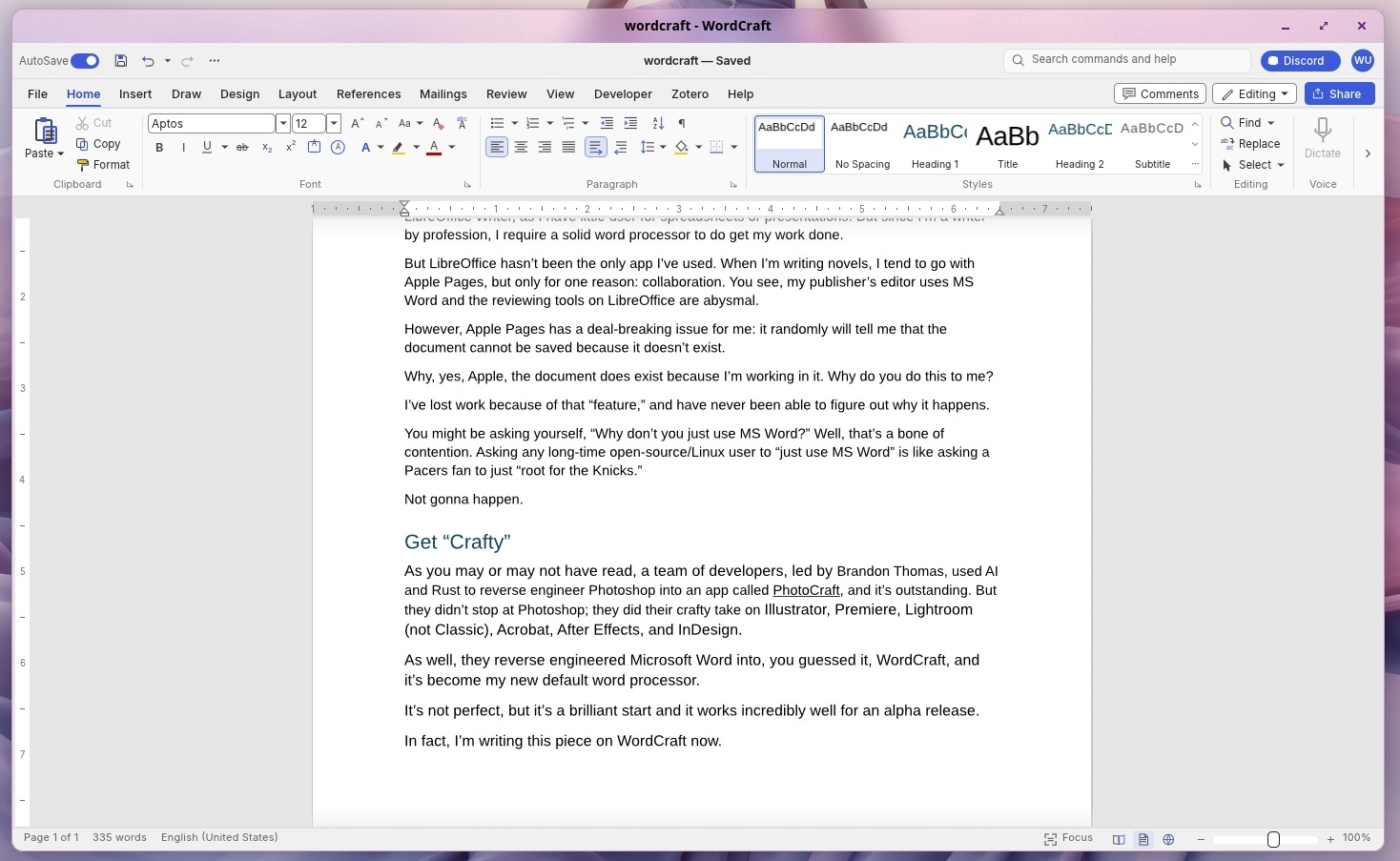Click the Dictate microphone icon
This screenshot has width=1400, height=861.
coord(1323,130)
